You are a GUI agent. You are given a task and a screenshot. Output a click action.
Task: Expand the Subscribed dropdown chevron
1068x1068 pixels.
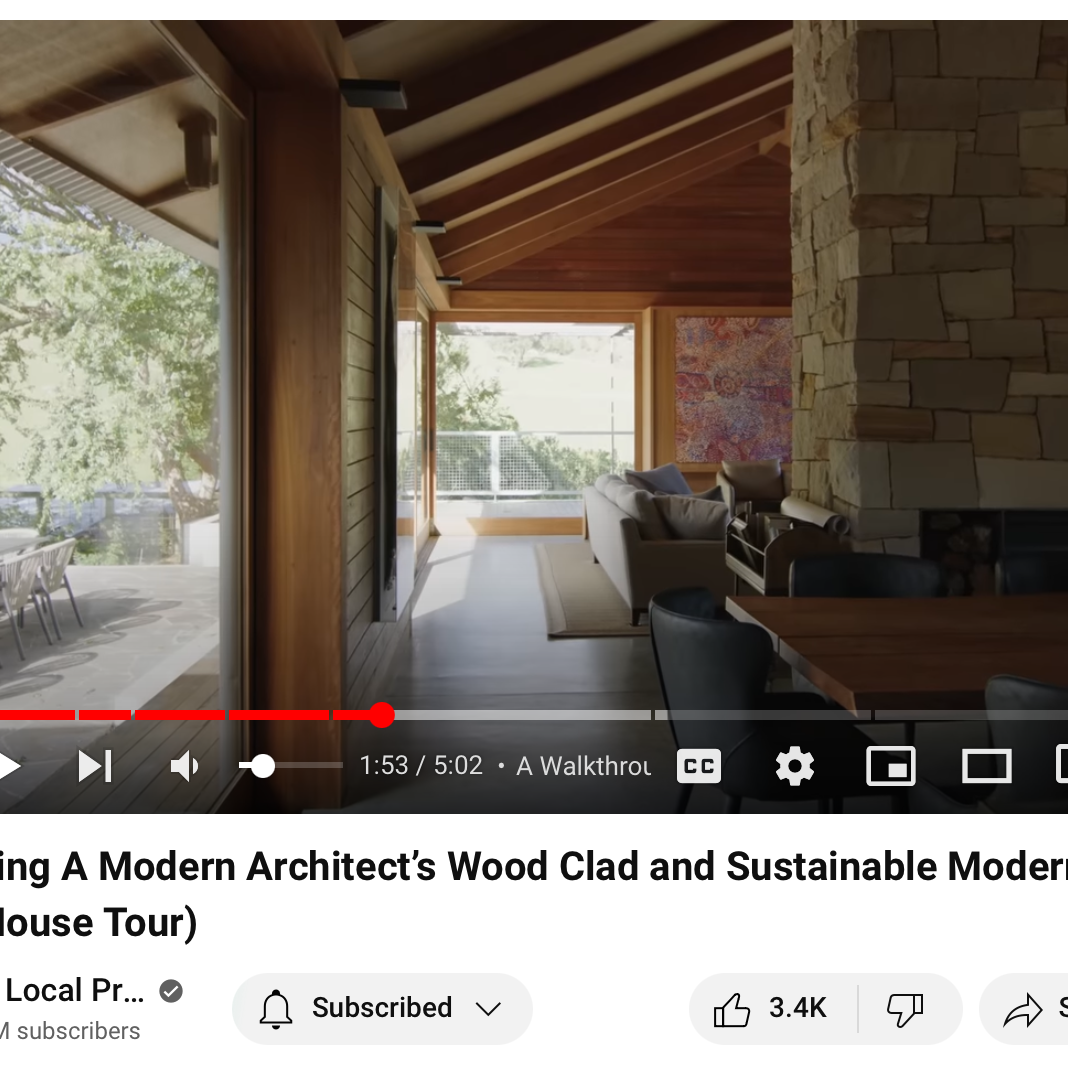(x=488, y=1009)
